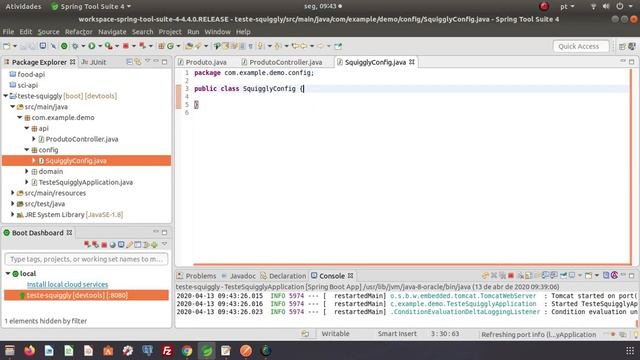This screenshot has width=640, height=360.
Task: Click the Ubuntu Atividades button
Action: tap(23, 7)
